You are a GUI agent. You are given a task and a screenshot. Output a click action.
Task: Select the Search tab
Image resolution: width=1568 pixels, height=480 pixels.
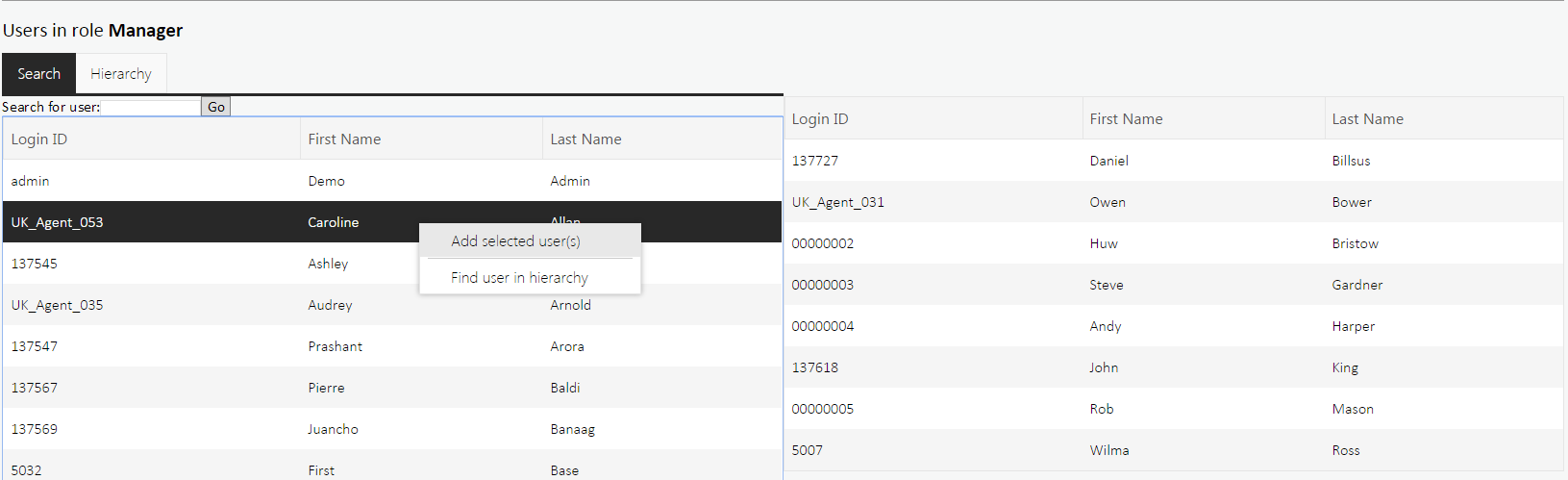click(x=38, y=74)
